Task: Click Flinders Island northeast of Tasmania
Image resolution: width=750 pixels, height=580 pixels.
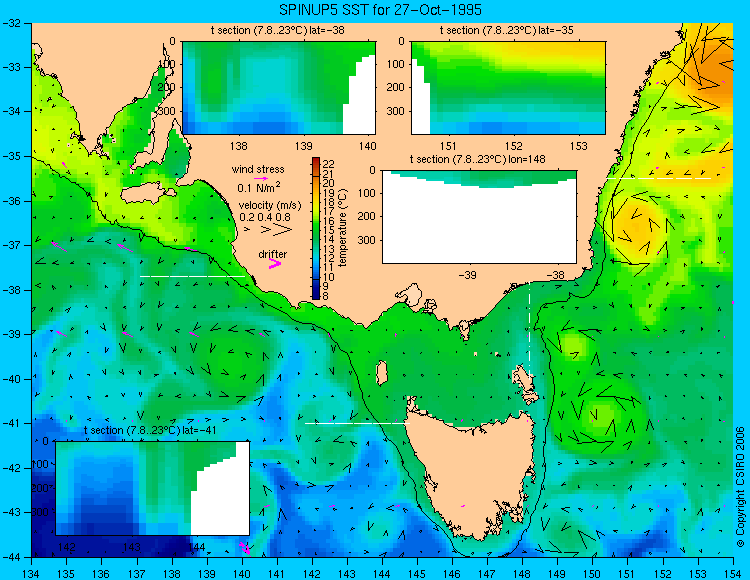Action: tap(525, 383)
